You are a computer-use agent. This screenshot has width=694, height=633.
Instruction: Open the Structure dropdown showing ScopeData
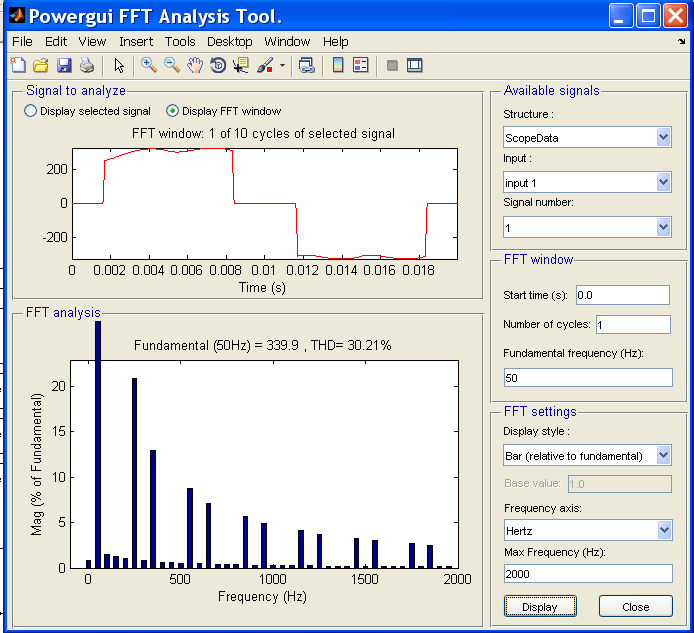[x=587, y=138]
